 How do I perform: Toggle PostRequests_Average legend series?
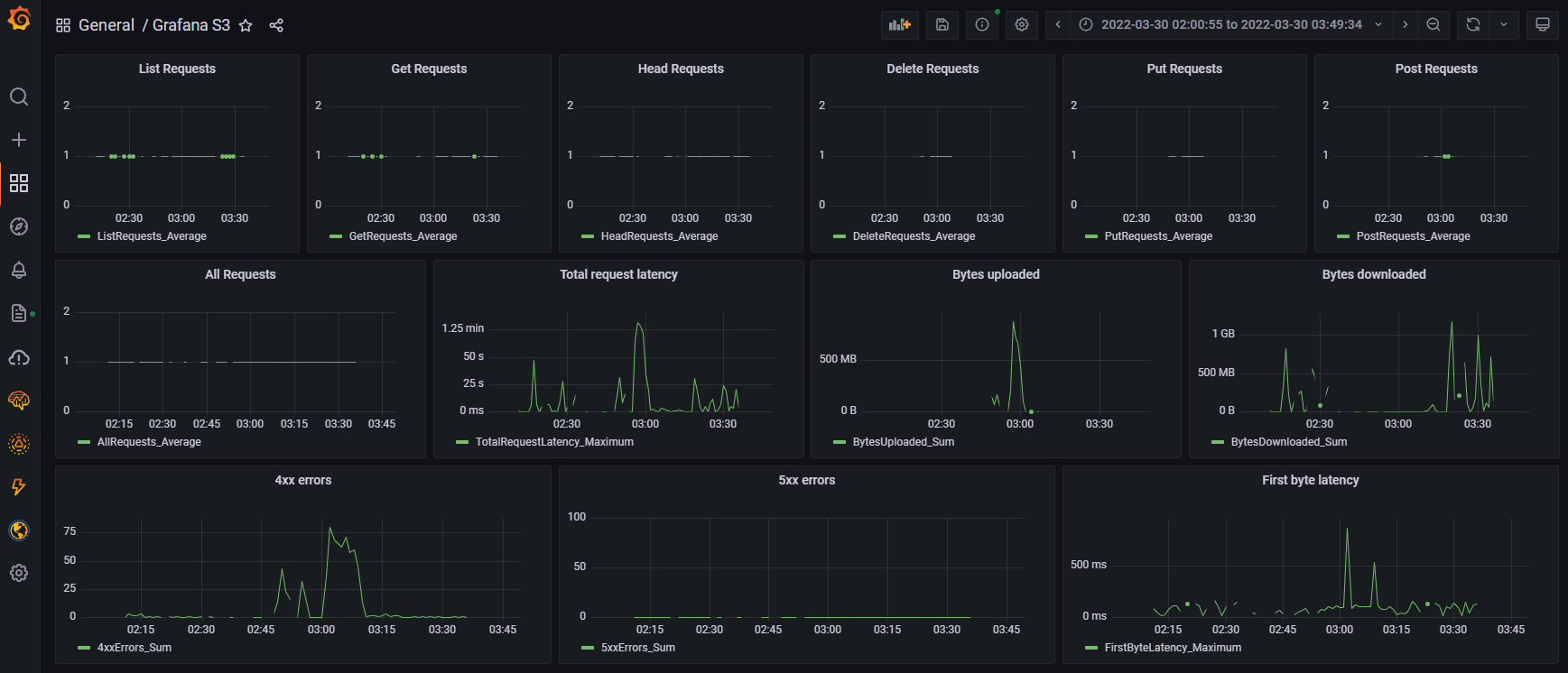(1413, 236)
